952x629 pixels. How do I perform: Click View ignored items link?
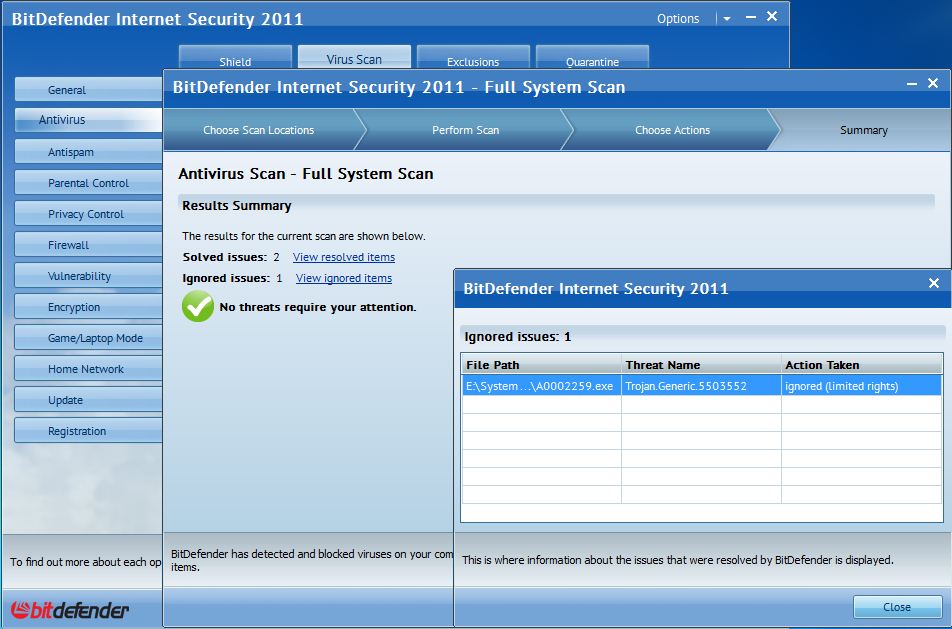click(344, 278)
